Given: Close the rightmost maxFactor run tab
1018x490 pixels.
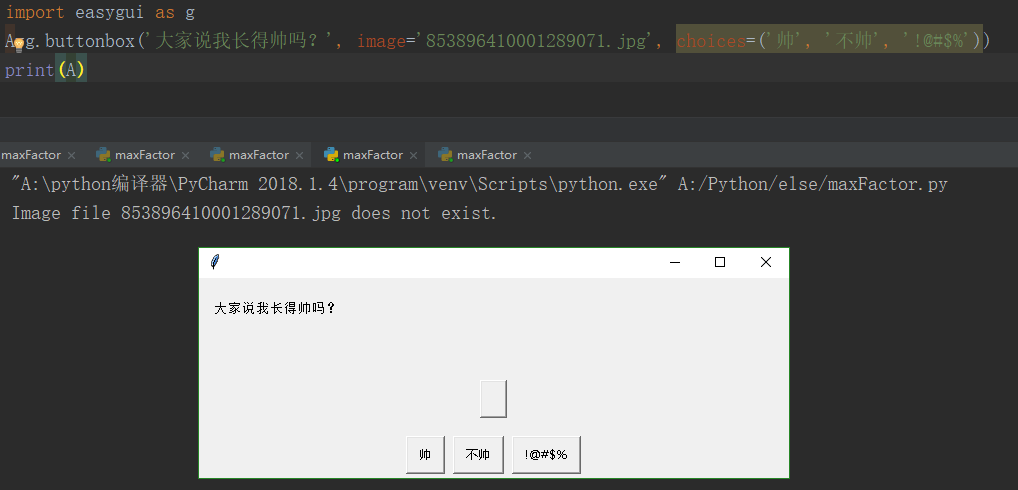Looking at the screenshot, I should point(527,155).
